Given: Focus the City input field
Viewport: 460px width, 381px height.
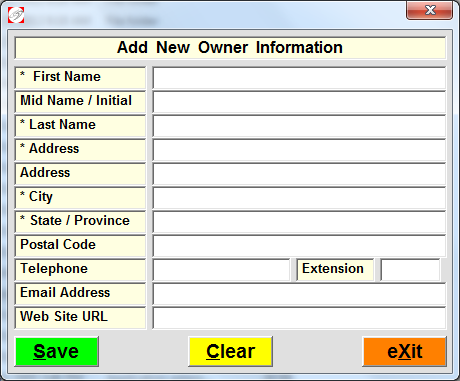Looking at the screenshot, I should pyautogui.click(x=299, y=198).
